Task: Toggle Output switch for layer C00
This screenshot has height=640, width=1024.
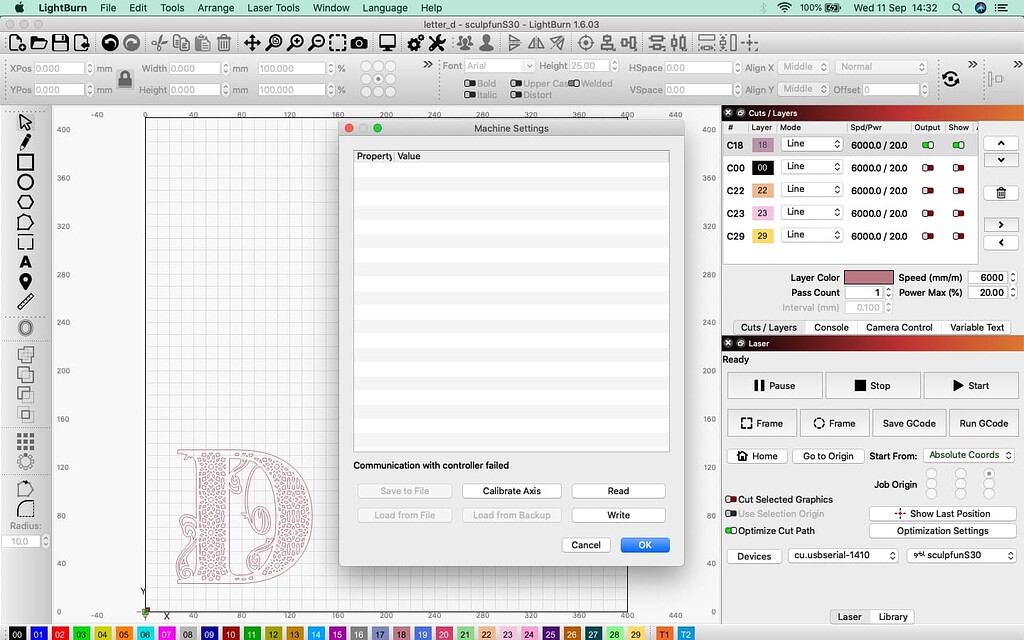Action: point(927,168)
